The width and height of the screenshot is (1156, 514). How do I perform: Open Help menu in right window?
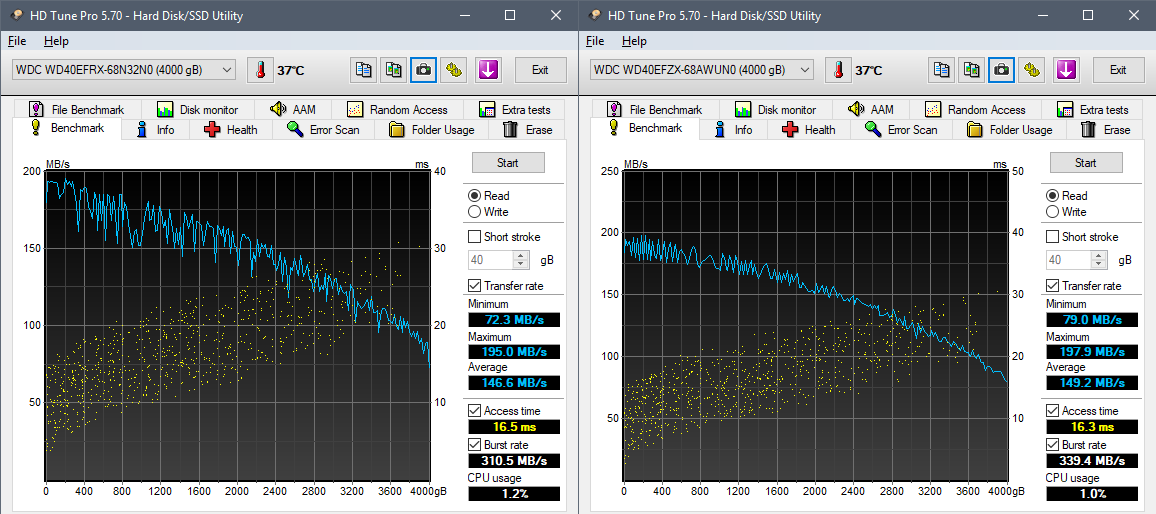[x=633, y=41]
